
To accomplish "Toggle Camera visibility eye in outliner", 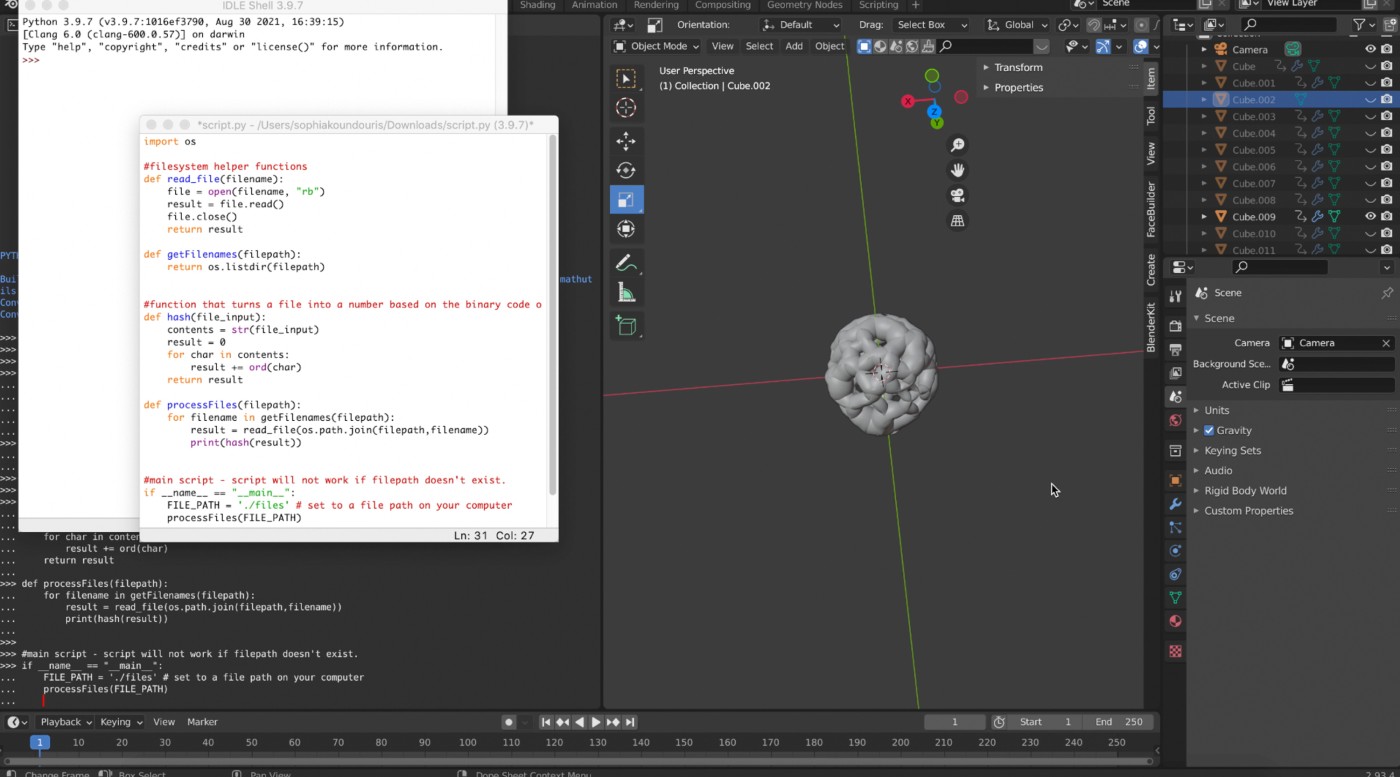I will coord(1370,49).
